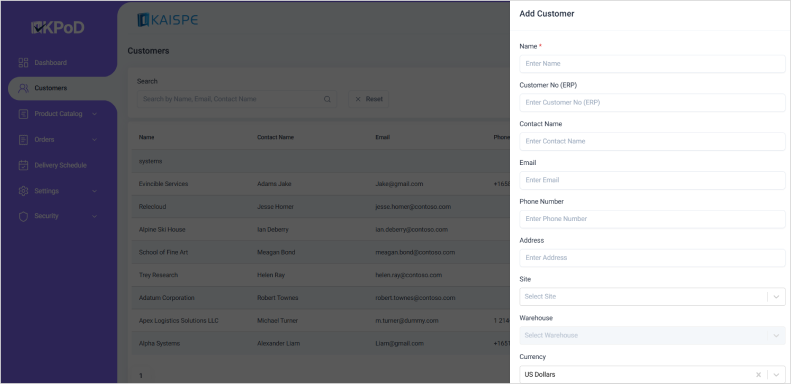Image resolution: width=791 pixels, height=384 pixels.
Task: Expand the Settings submenu chevron
Action: tap(94, 191)
